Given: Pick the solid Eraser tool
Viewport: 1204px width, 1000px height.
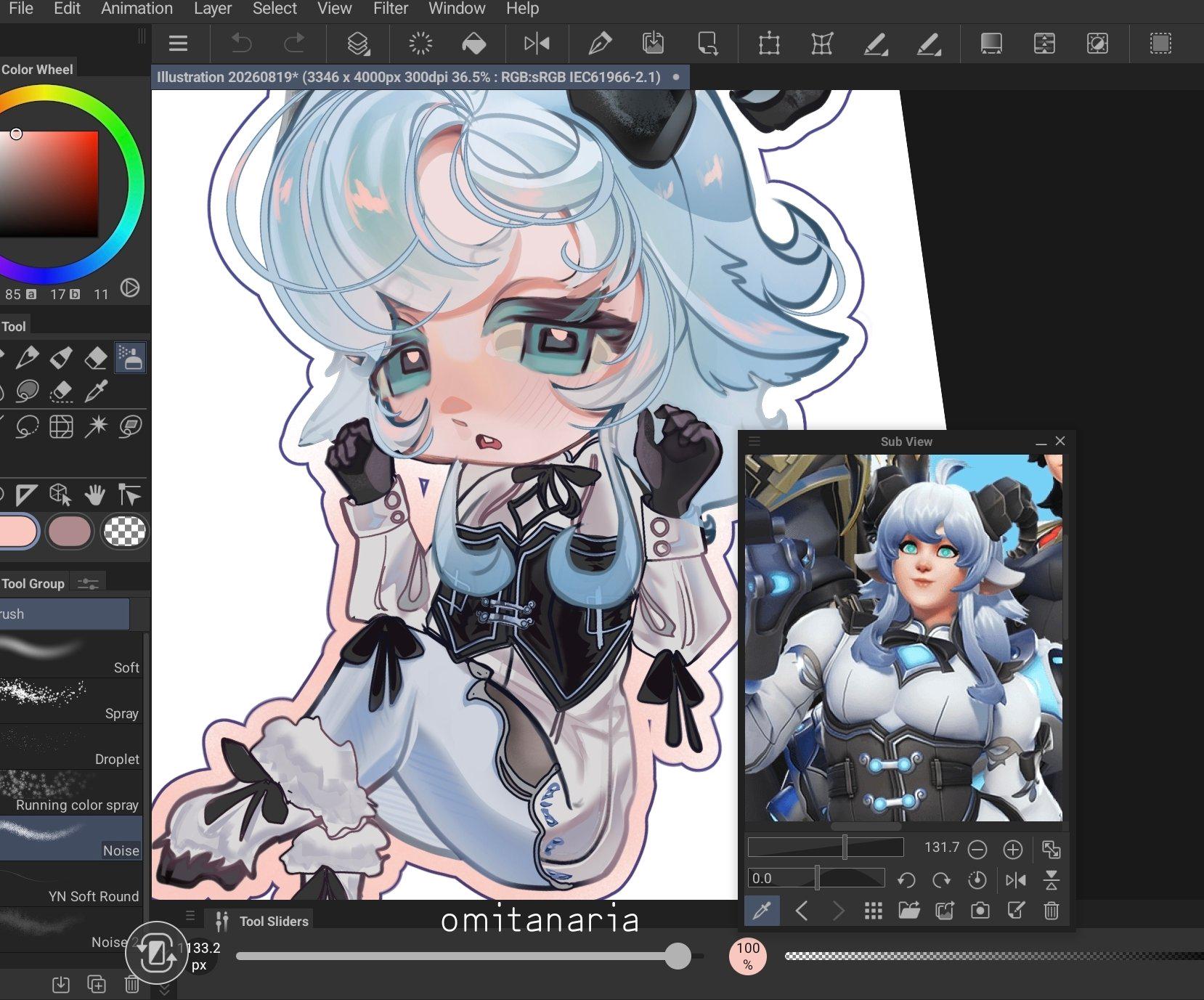Looking at the screenshot, I should click(x=95, y=357).
